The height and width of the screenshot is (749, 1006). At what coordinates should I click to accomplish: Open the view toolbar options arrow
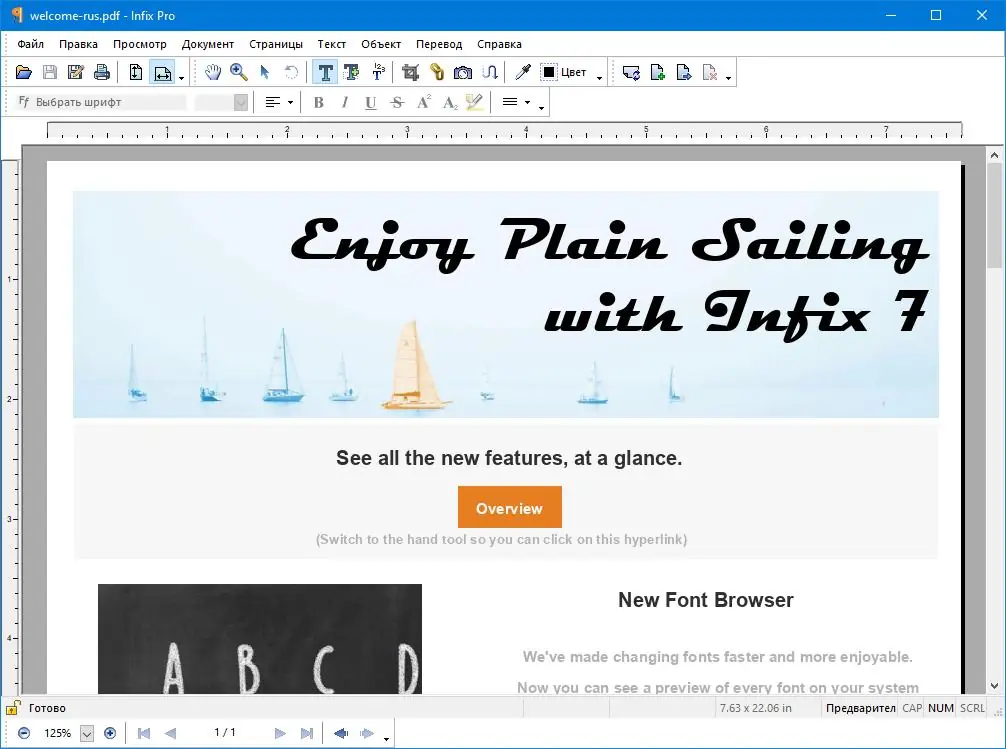182,78
